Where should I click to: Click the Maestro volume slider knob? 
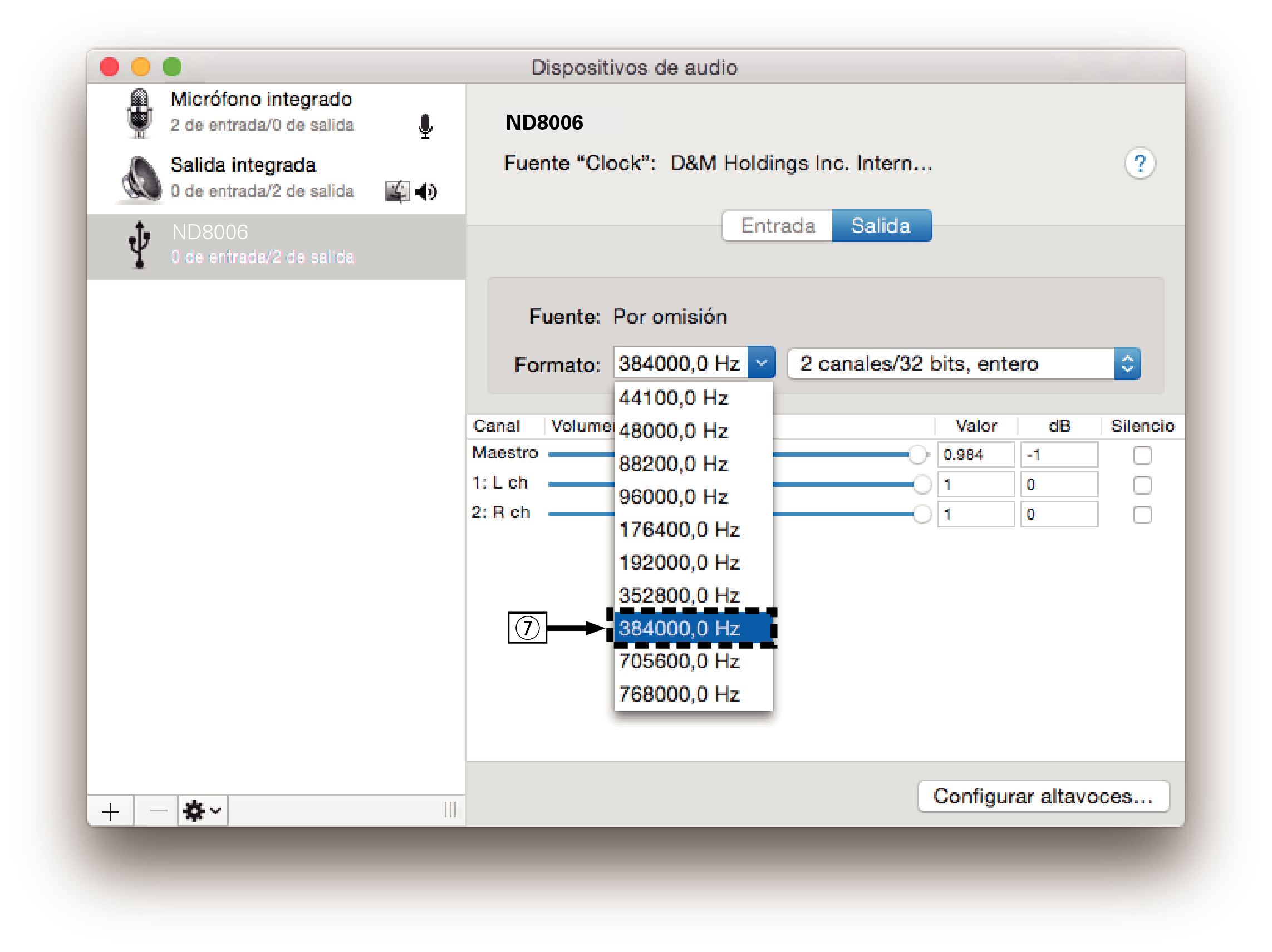918,455
